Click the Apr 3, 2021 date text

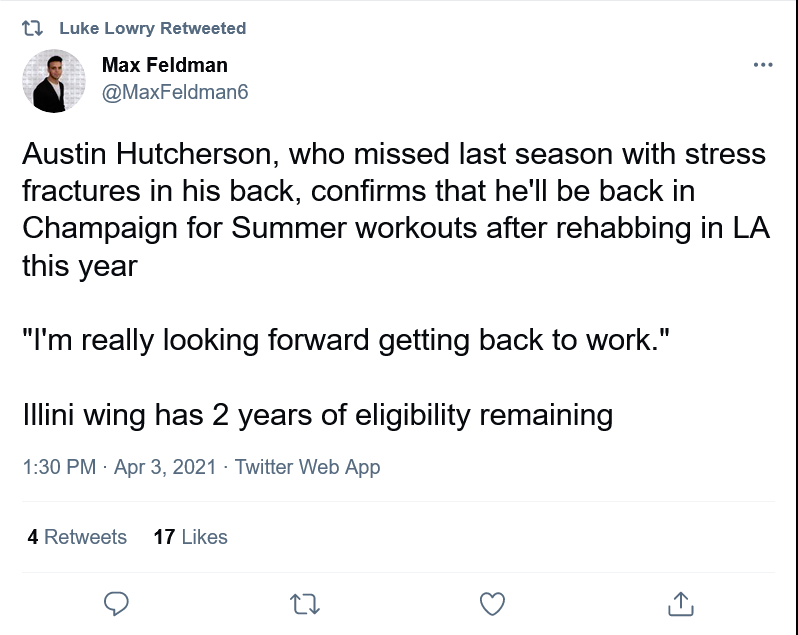[x=165, y=467]
